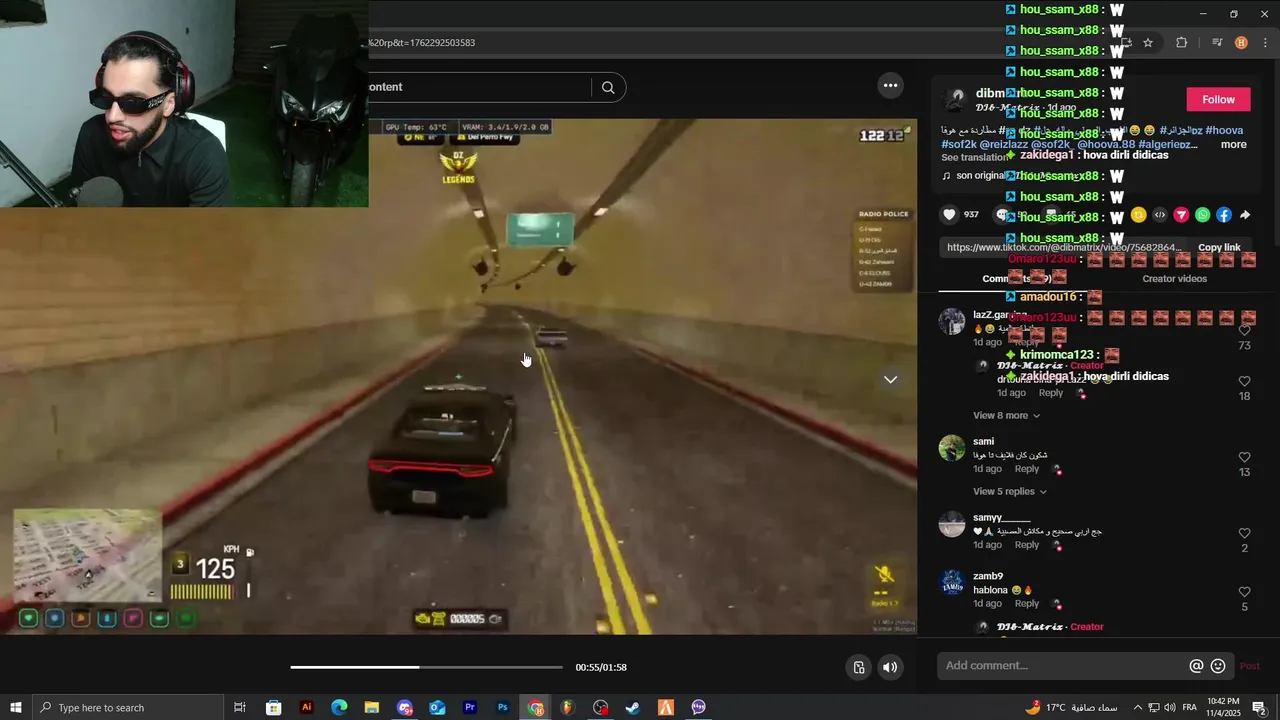This screenshot has height=720, width=1280.
Task: Open Steam from the taskbar
Action: (x=633, y=708)
